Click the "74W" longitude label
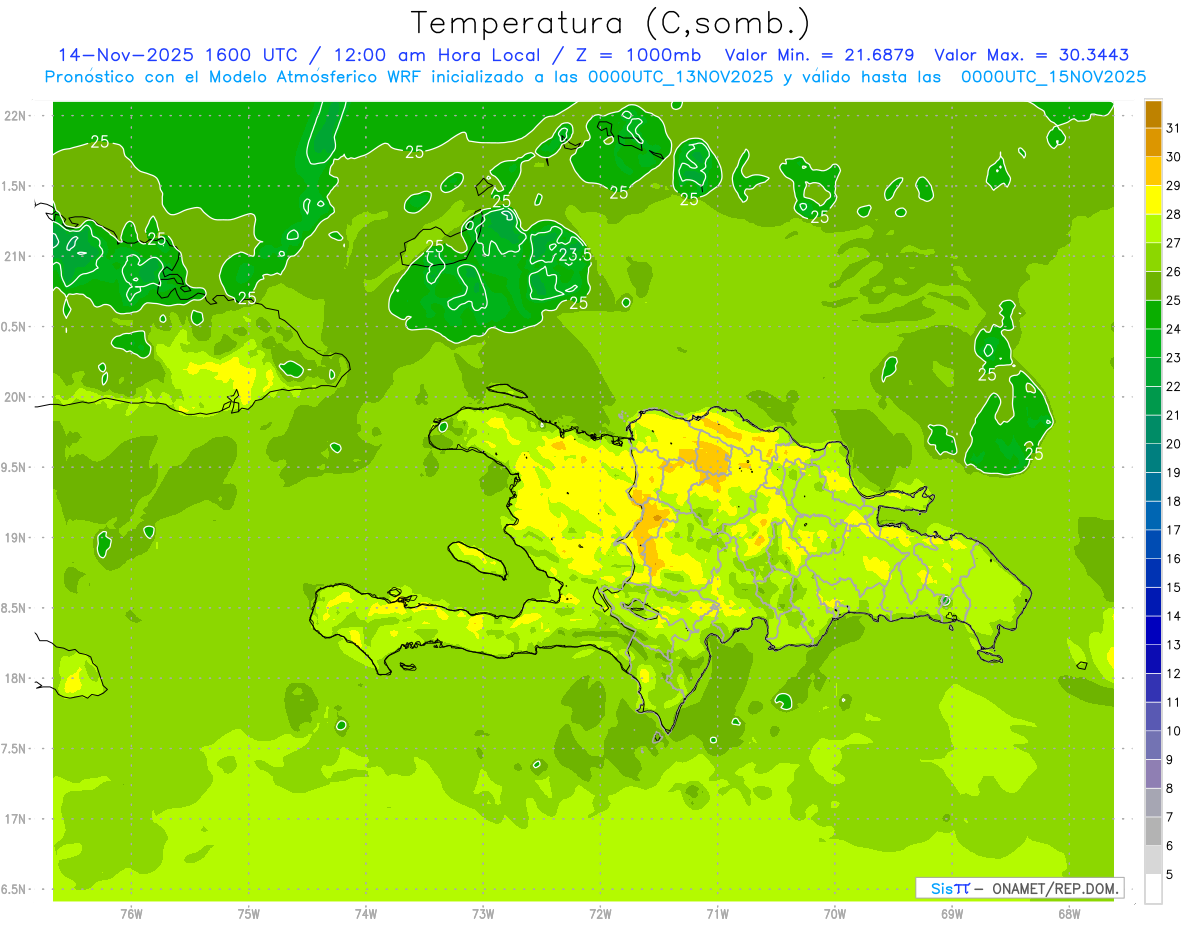The image size is (1200, 927). [366, 913]
